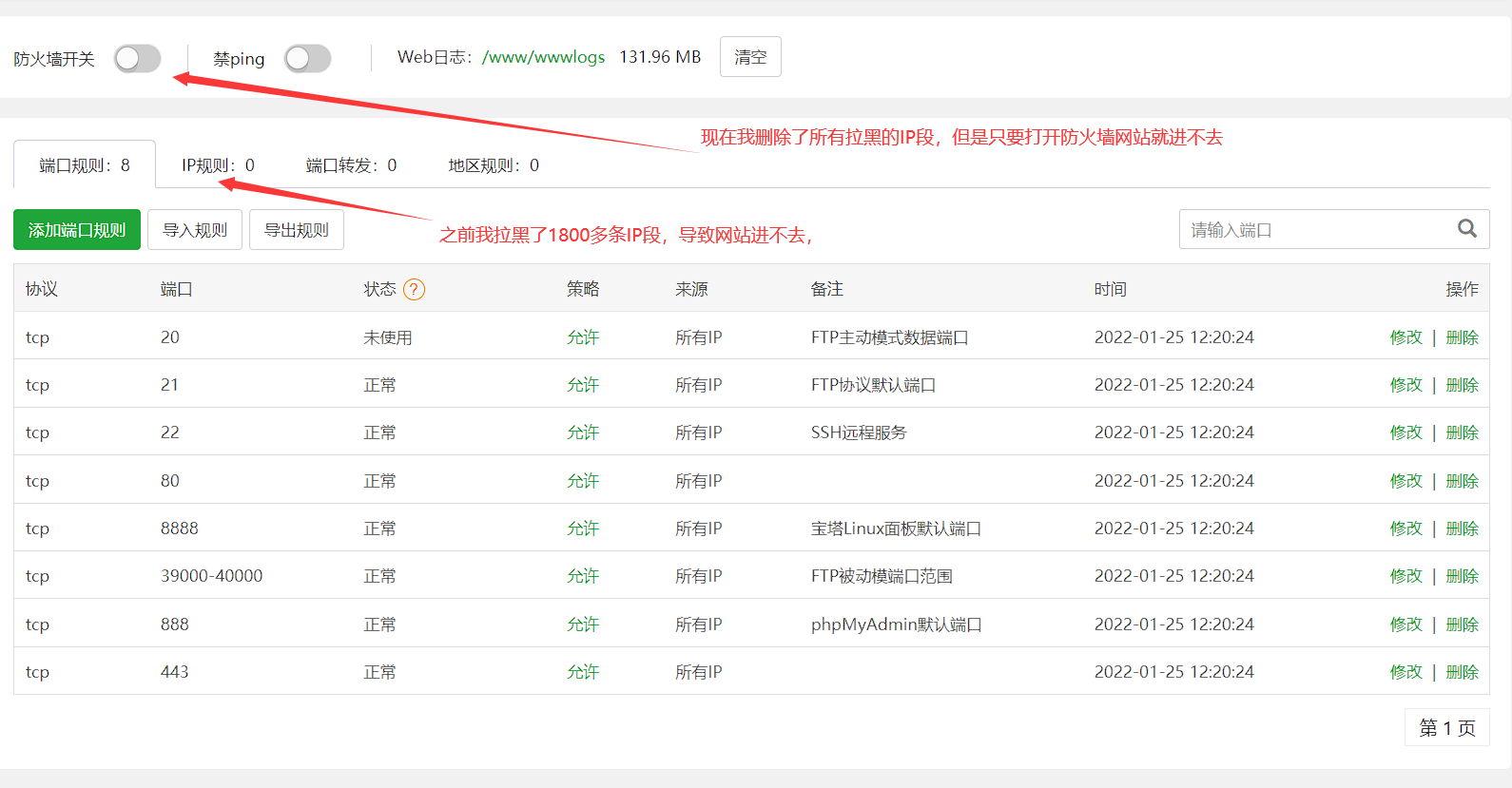The image size is (1512, 788).
Task: Click the 添加端口规则 button
Action: 77,230
